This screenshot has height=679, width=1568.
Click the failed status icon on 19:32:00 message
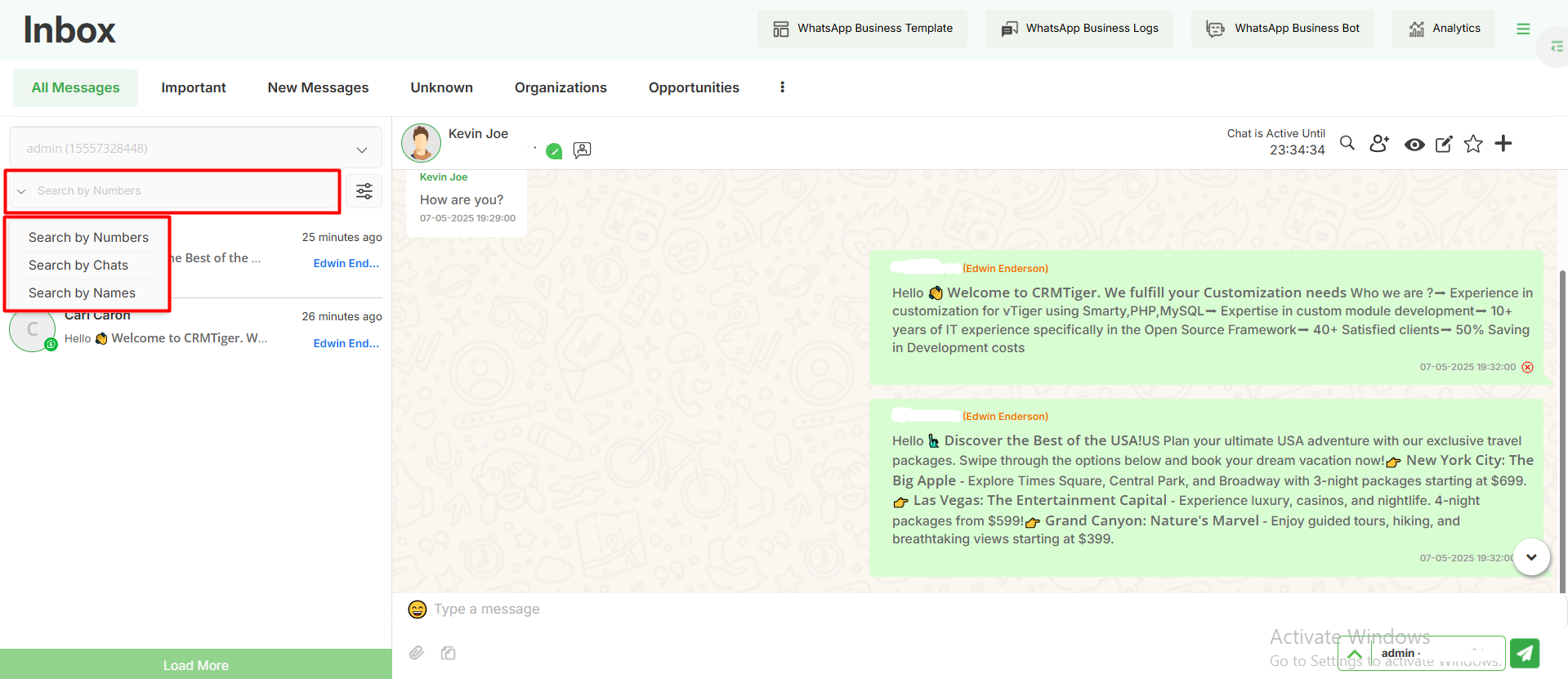[1528, 367]
